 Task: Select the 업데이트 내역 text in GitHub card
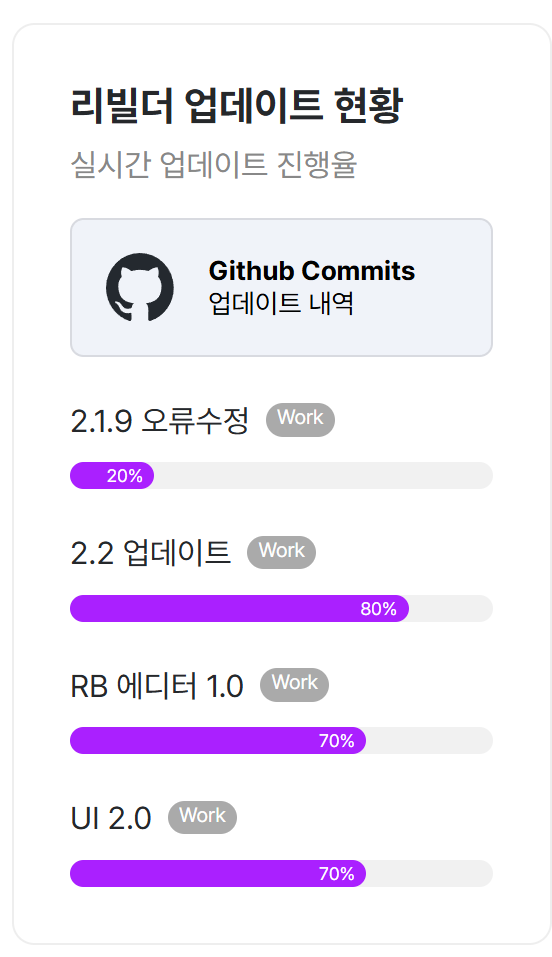click(281, 303)
